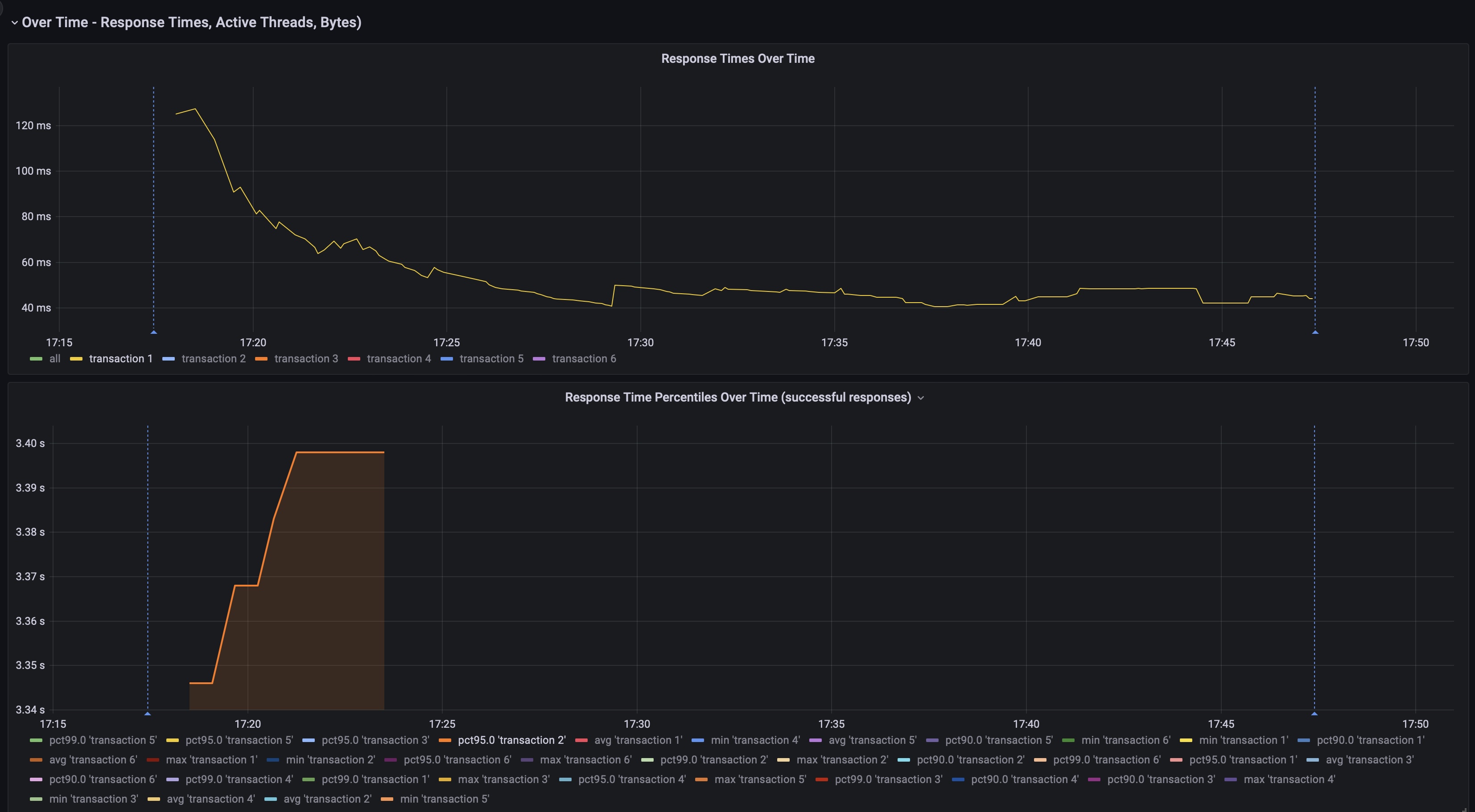1475x812 pixels.
Task: Select max 'transaction 4' legend entry
Action: click(1289, 779)
